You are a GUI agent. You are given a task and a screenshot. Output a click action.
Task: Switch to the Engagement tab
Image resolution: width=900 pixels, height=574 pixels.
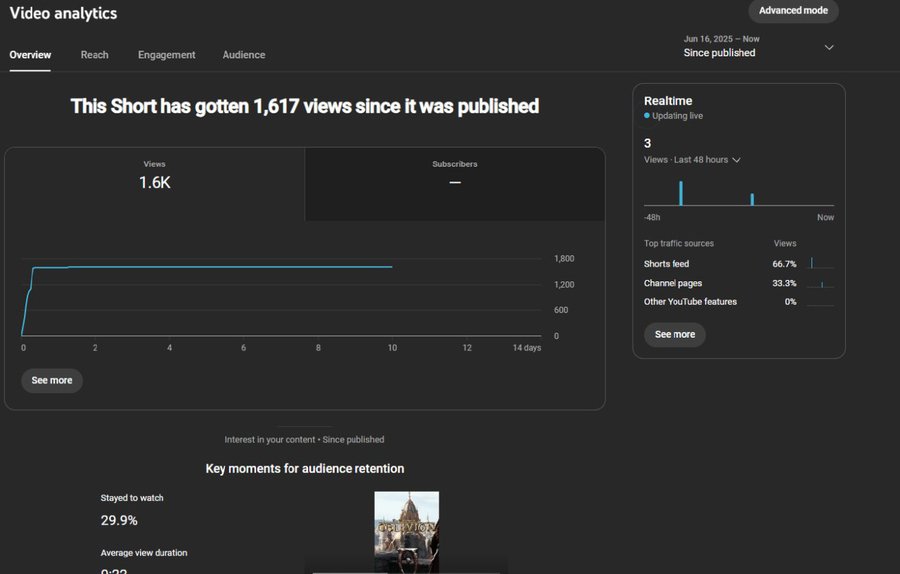click(x=166, y=55)
